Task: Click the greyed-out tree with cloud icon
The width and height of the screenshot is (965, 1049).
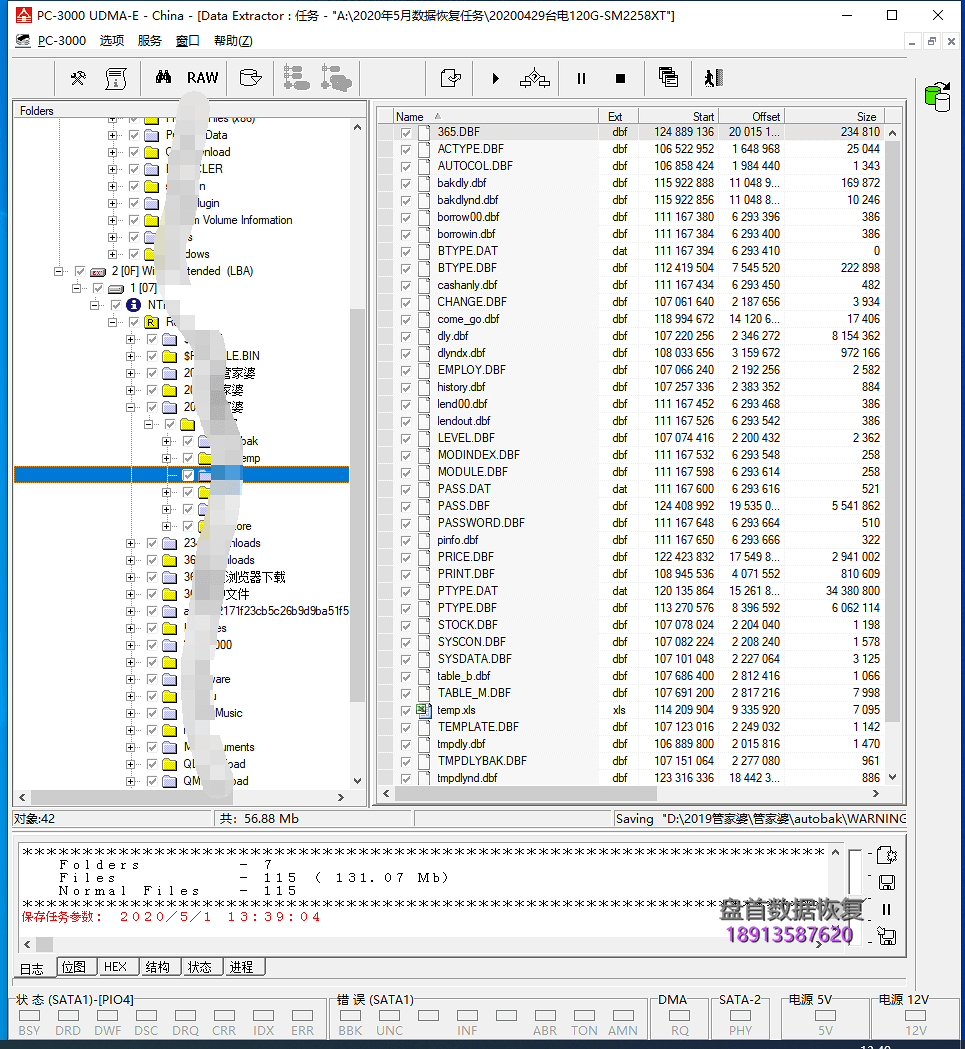Action: point(336,78)
